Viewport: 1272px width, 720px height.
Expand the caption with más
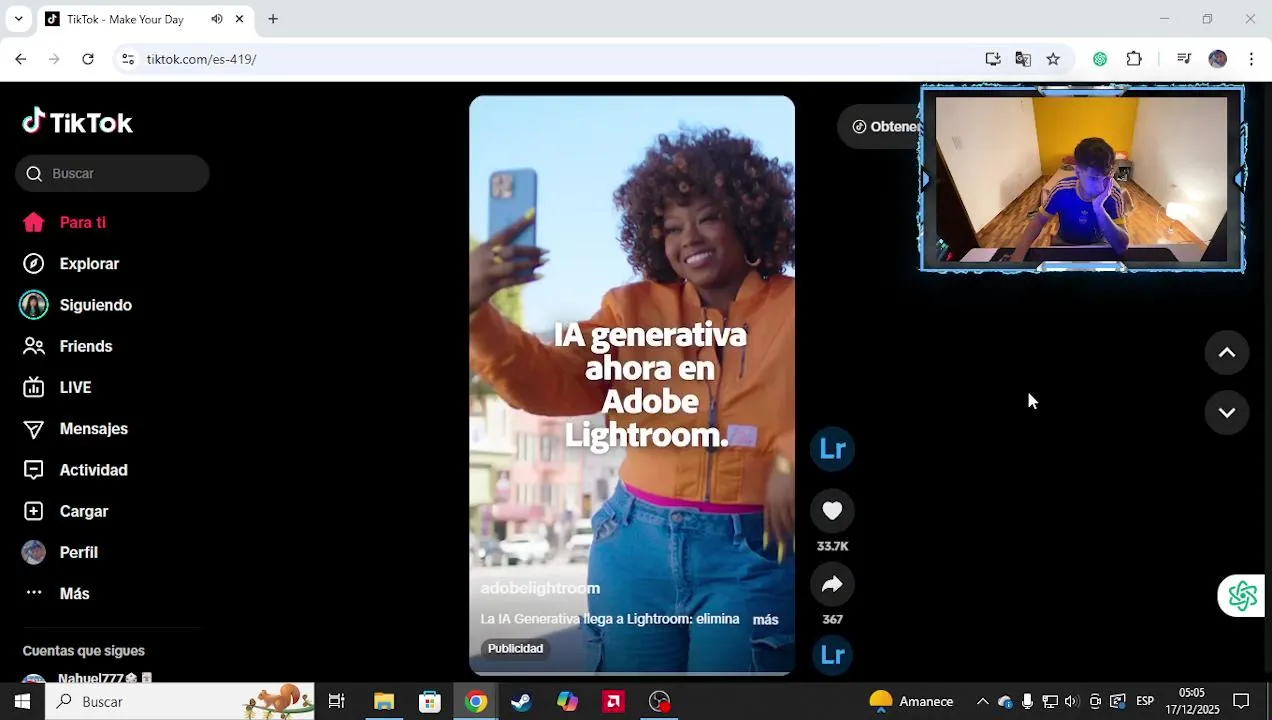coord(765,620)
